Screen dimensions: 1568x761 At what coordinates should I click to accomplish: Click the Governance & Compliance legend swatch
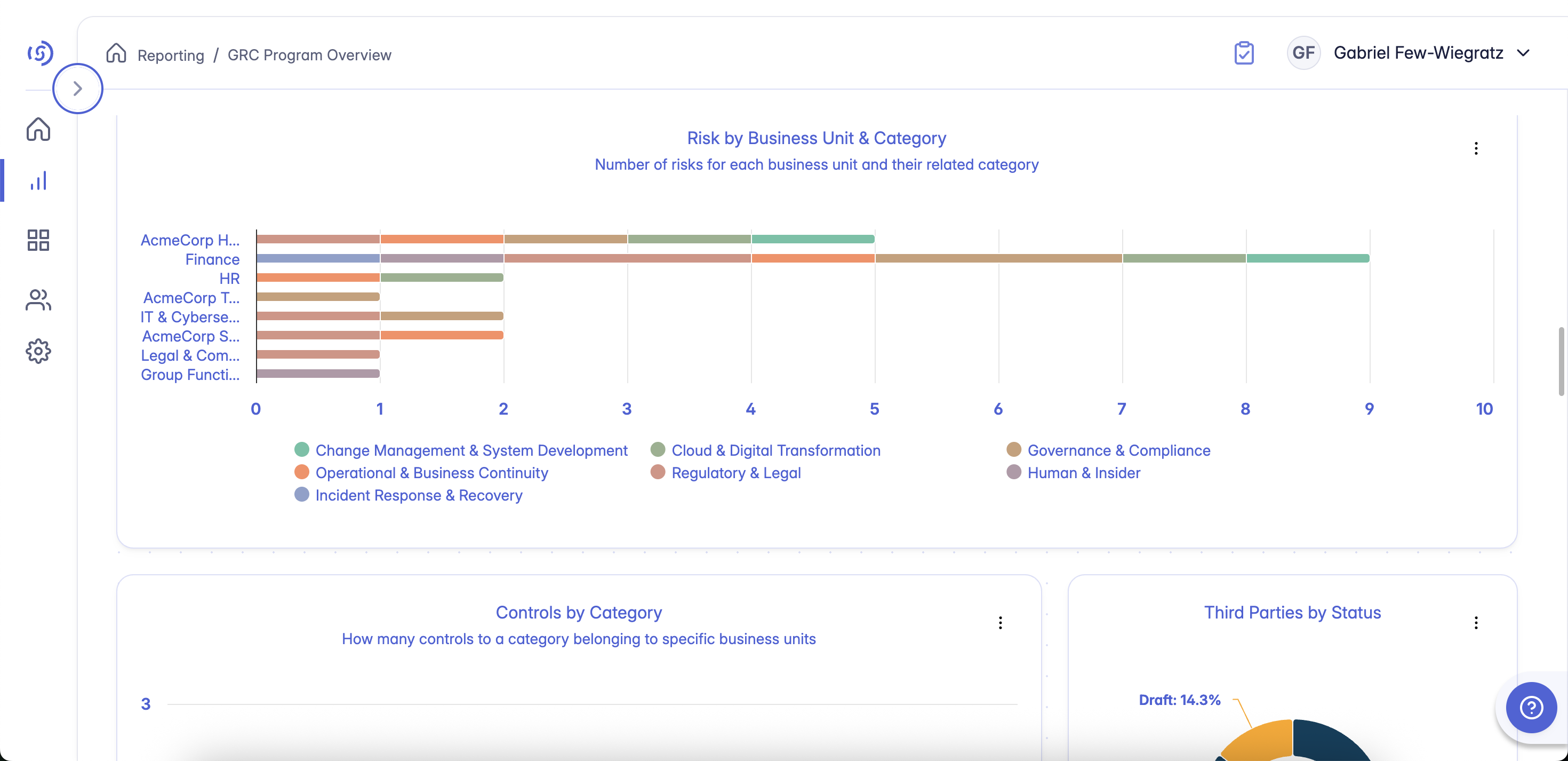coord(1013,450)
